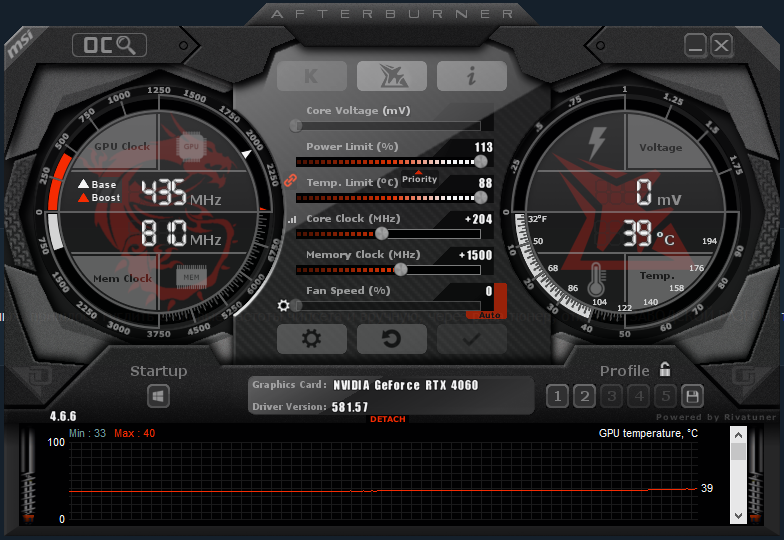
Task: Click the 39 °C temperature readout
Action: [x=648, y=234]
